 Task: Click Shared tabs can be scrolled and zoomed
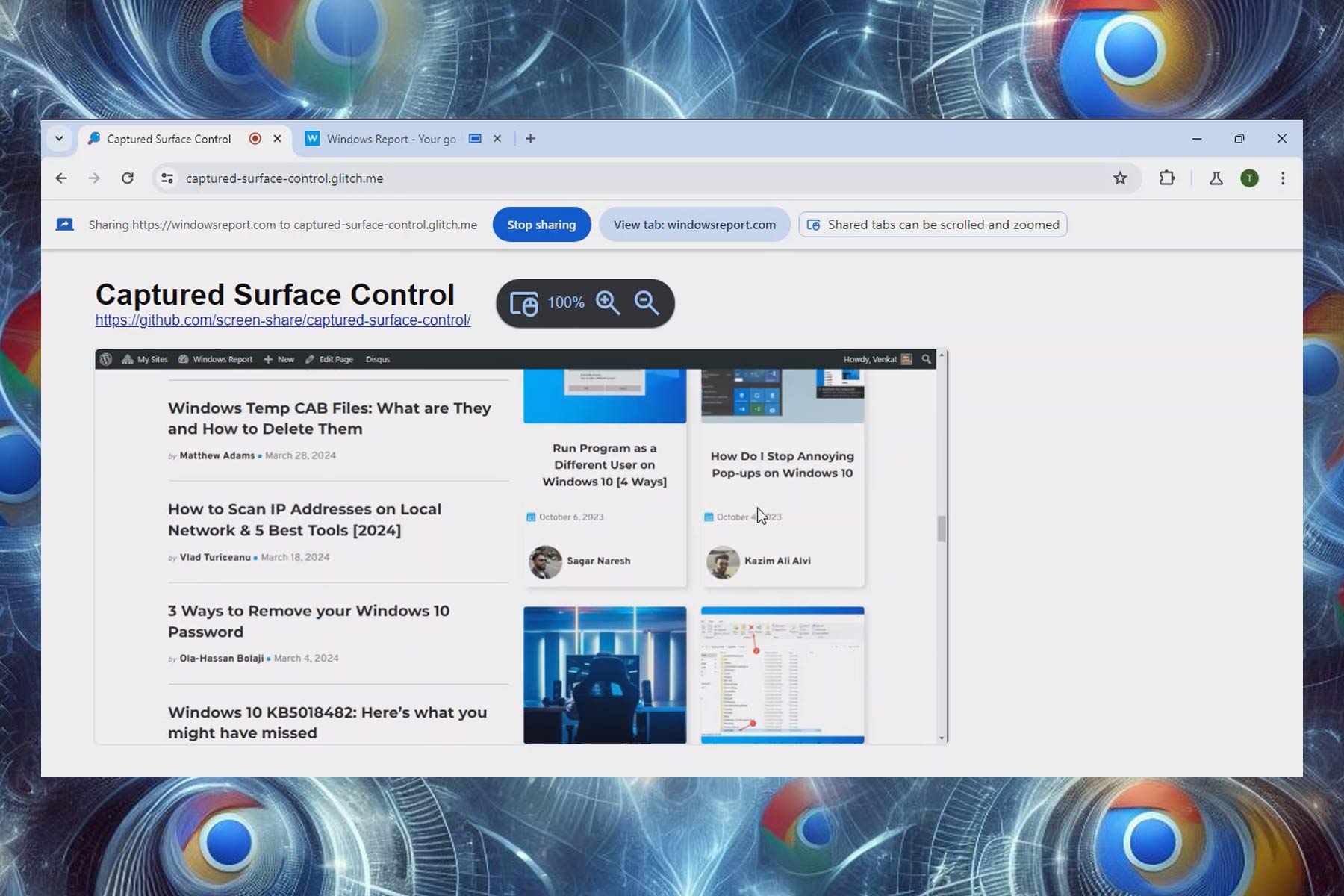pyautogui.click(x=933, y=225)
